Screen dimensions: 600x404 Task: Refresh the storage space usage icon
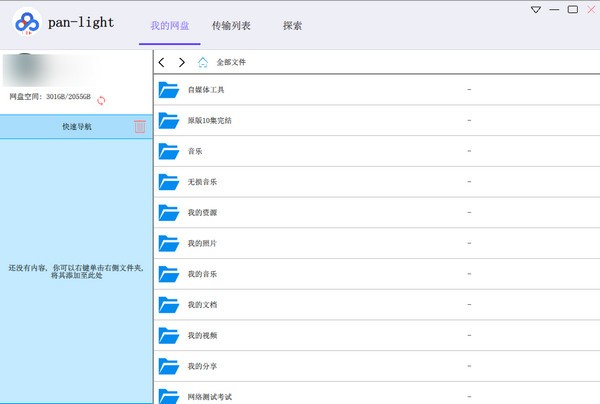(x=101, y=99)
